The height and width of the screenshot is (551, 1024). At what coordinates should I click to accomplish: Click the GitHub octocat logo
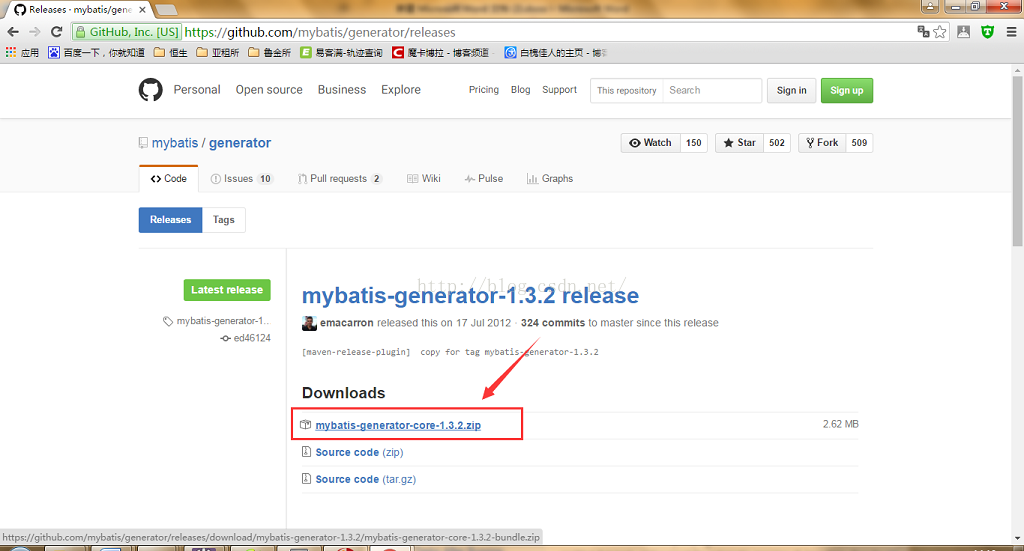click(x=150, y=90)
